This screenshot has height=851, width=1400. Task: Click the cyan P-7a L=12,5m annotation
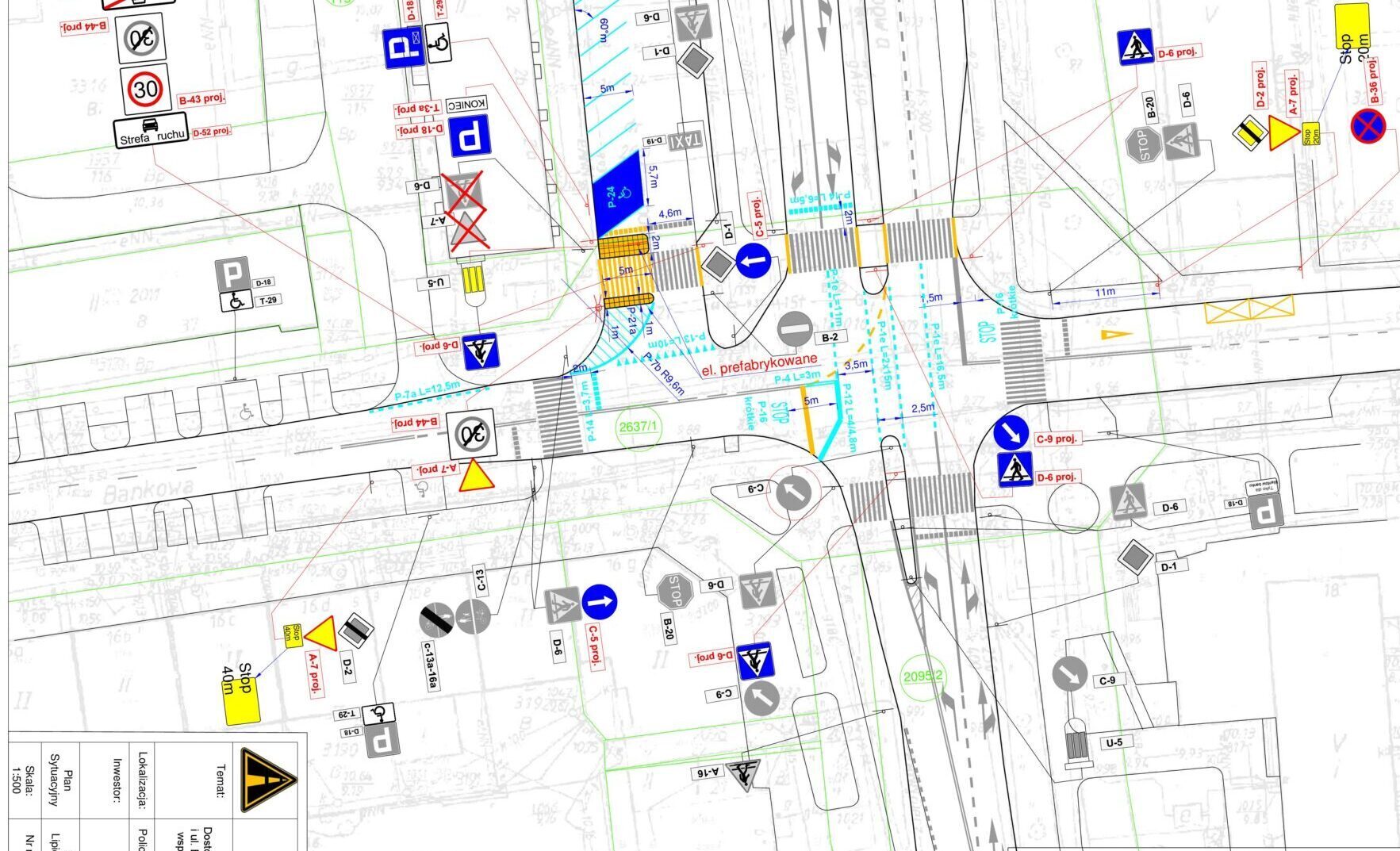pyautogui.click(x=428, y=390)
